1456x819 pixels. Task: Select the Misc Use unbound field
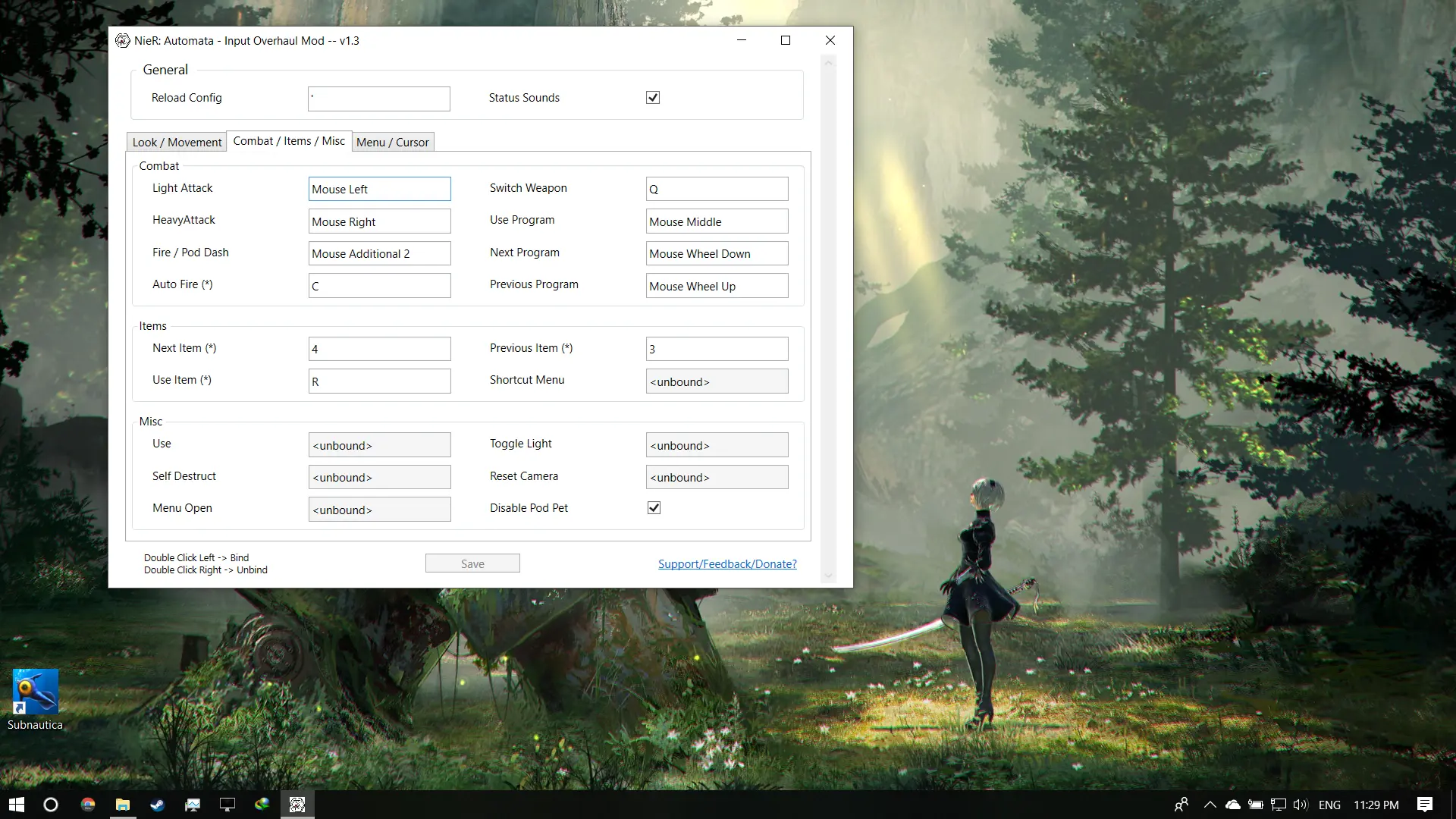[x=379, y=445]
